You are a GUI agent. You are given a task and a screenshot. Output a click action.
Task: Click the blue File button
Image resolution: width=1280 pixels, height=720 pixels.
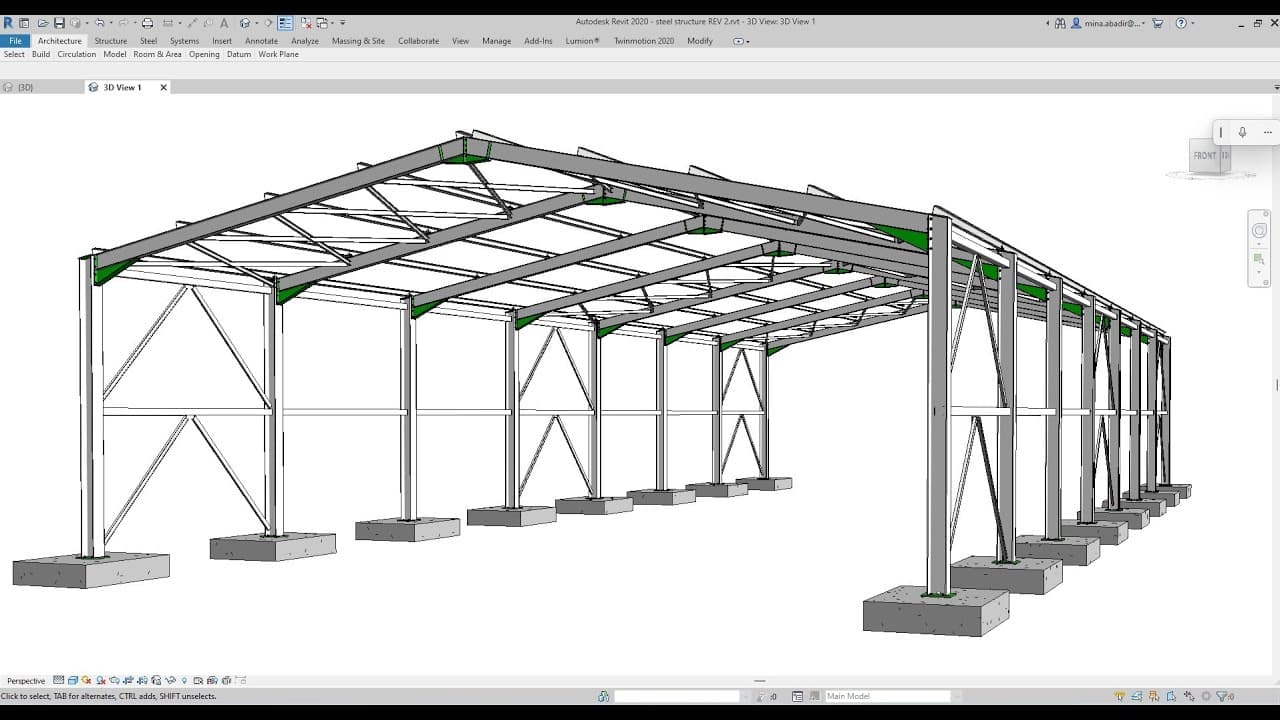[15, 41]
